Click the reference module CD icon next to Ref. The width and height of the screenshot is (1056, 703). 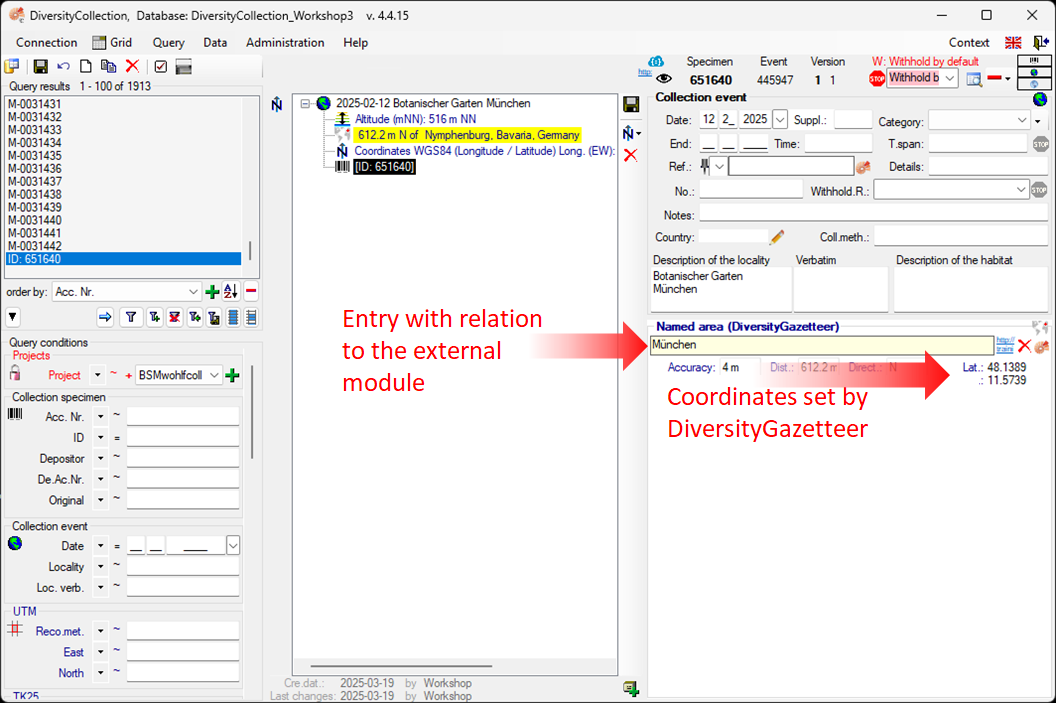click(863, 166)
